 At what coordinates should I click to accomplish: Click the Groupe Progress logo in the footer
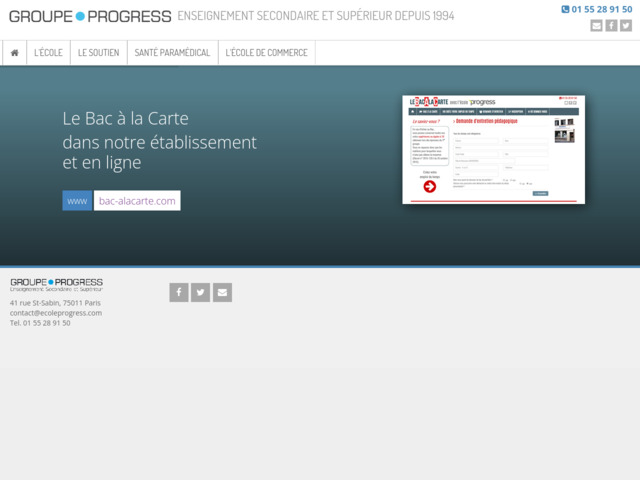[x=56, y=285]
